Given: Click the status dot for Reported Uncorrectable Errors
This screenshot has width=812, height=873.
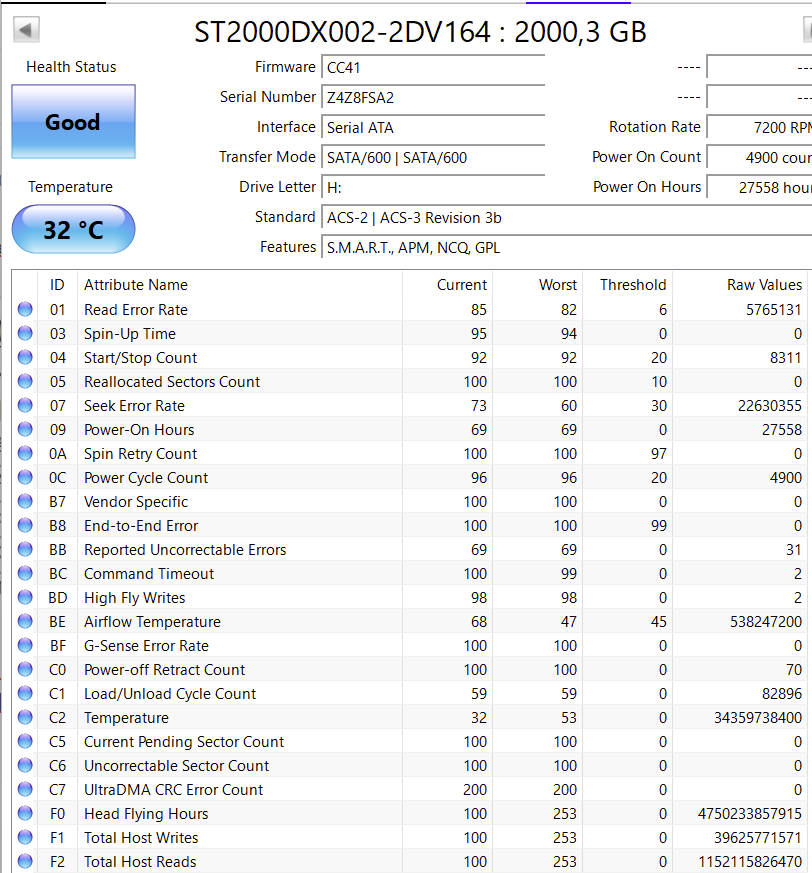Looking at the screenshot, I should (25, 549).
